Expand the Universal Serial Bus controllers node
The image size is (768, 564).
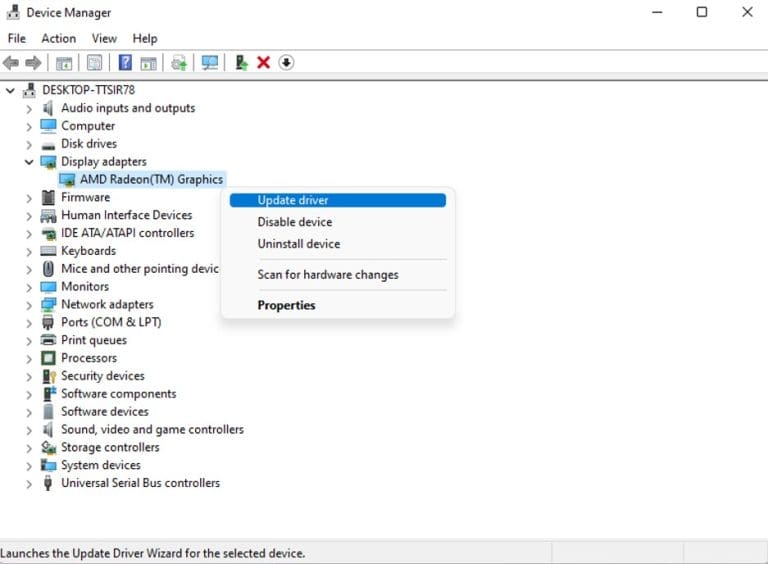pos(29,483)
